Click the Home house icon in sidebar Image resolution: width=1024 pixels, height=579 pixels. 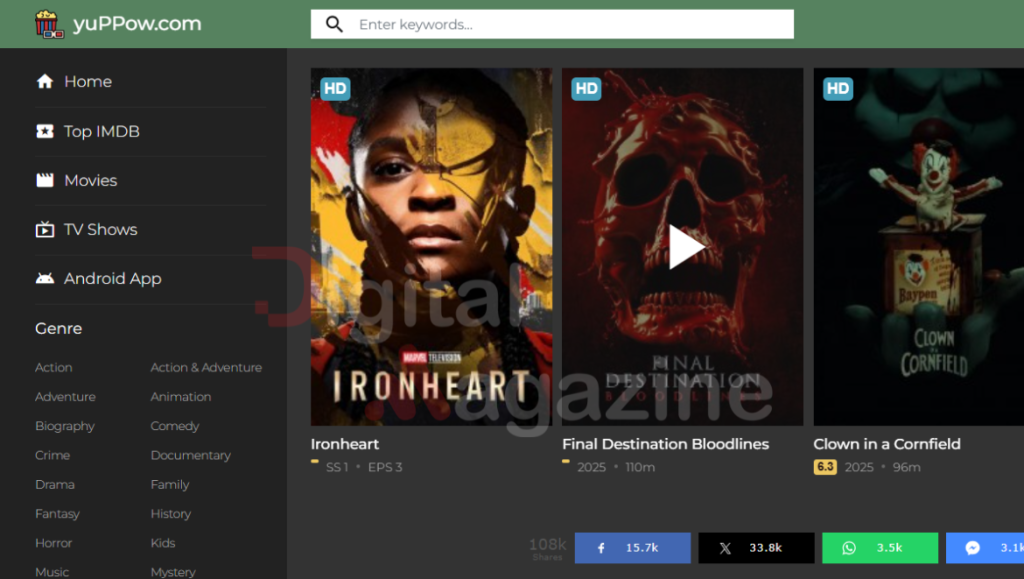[x=44, y=82]
